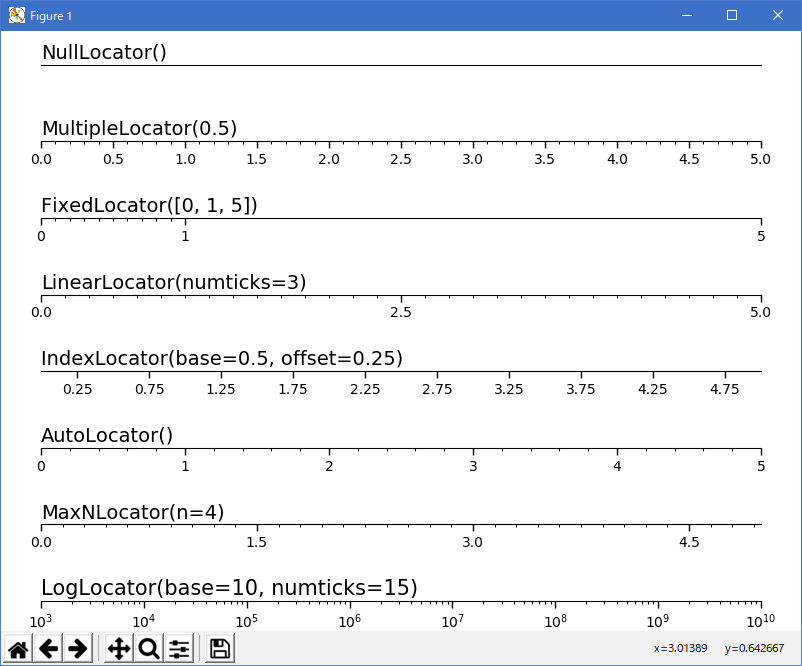Click tick label 2 on AutoLocator axis
Viewport: 802px width, 666px height.
[x=329, y=467]
